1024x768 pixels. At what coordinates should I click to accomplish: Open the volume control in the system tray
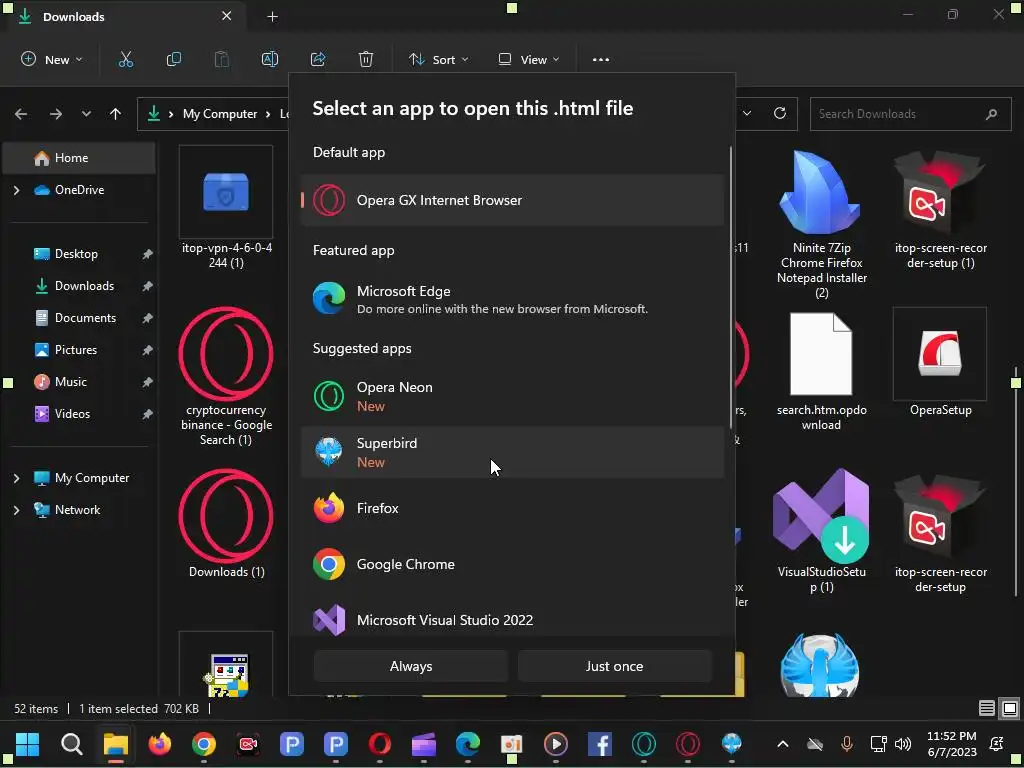(903, 744)
